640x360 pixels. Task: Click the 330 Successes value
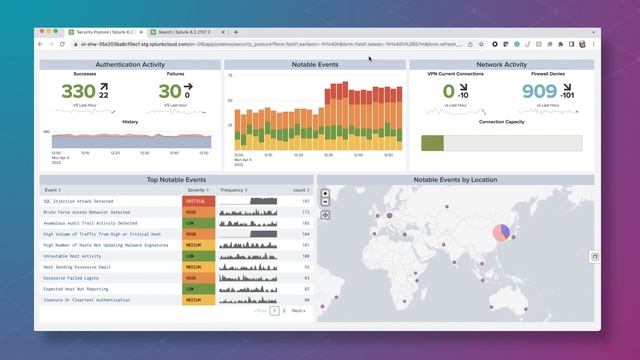pos(78,91)
